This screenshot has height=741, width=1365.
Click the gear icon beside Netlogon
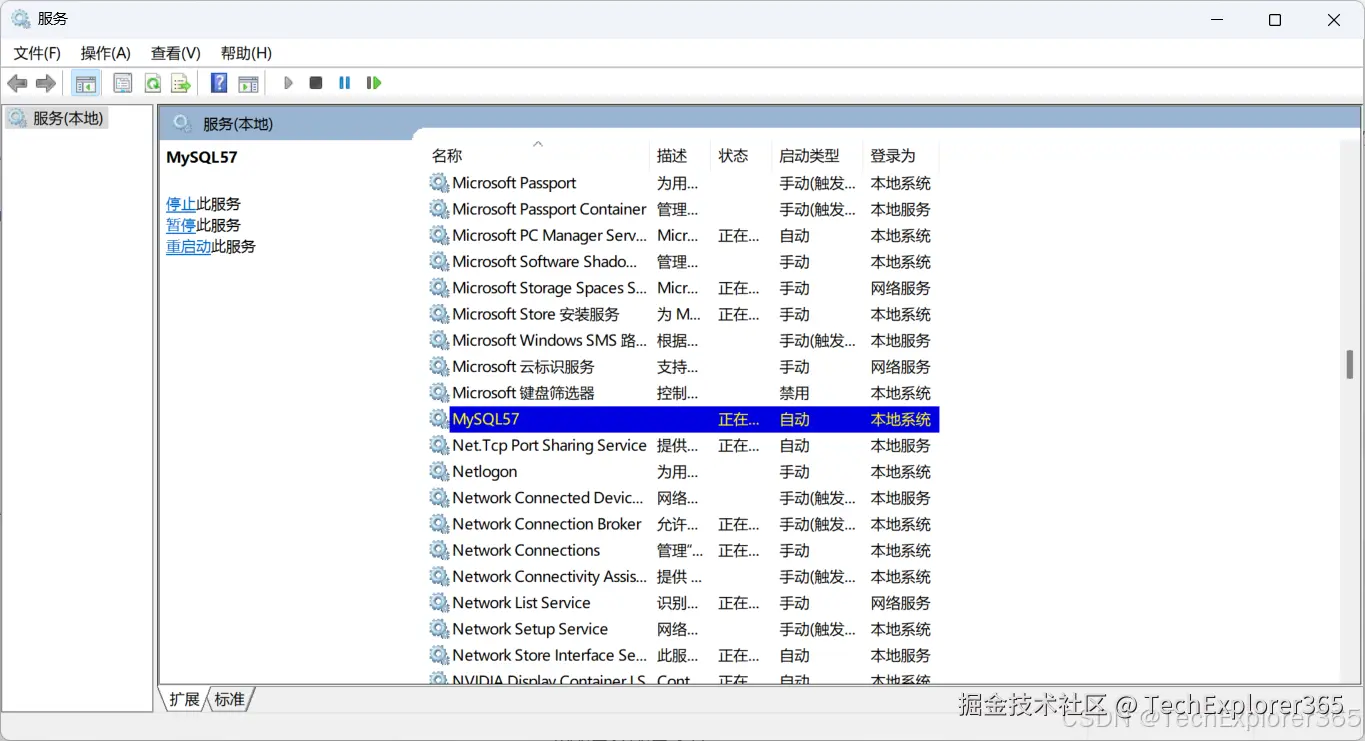439,472
